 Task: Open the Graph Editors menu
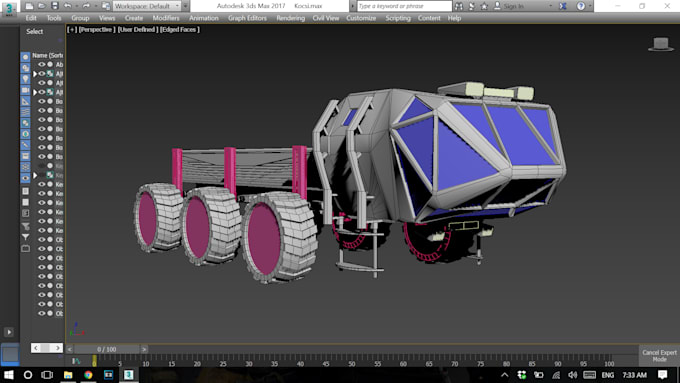pos(247,18)
